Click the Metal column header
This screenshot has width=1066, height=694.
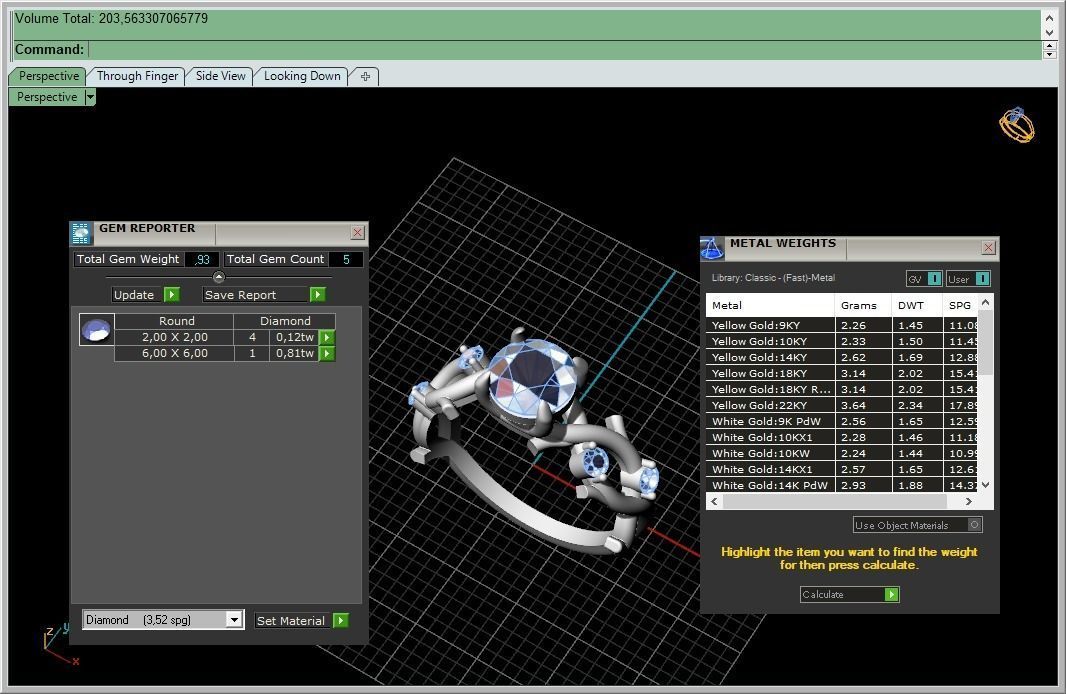click(x=770, y=306)
